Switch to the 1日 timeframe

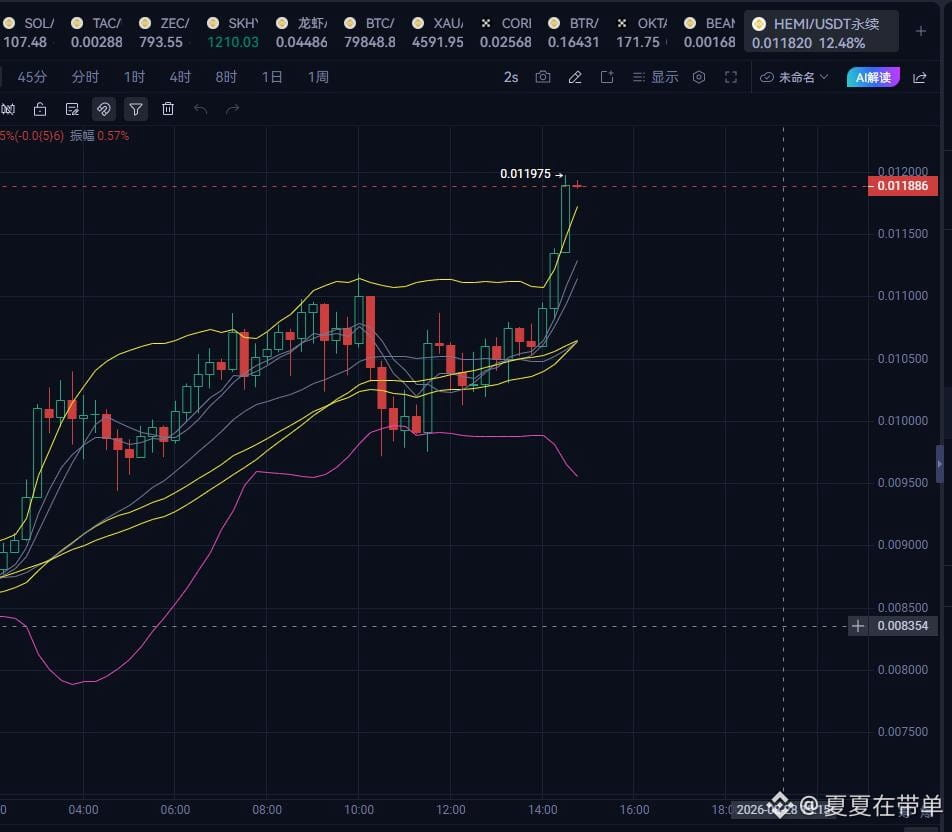point(272,77)
